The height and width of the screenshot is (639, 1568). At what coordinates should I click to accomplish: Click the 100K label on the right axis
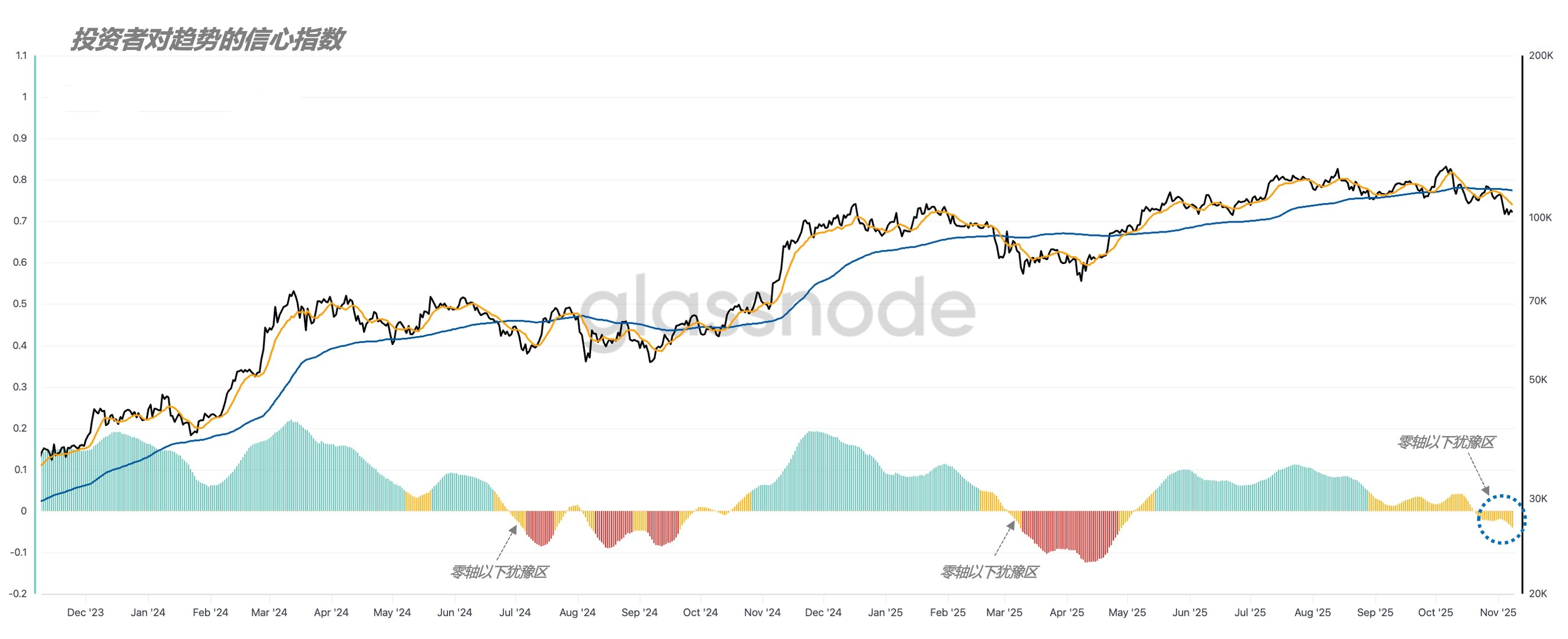point(1541,217)
